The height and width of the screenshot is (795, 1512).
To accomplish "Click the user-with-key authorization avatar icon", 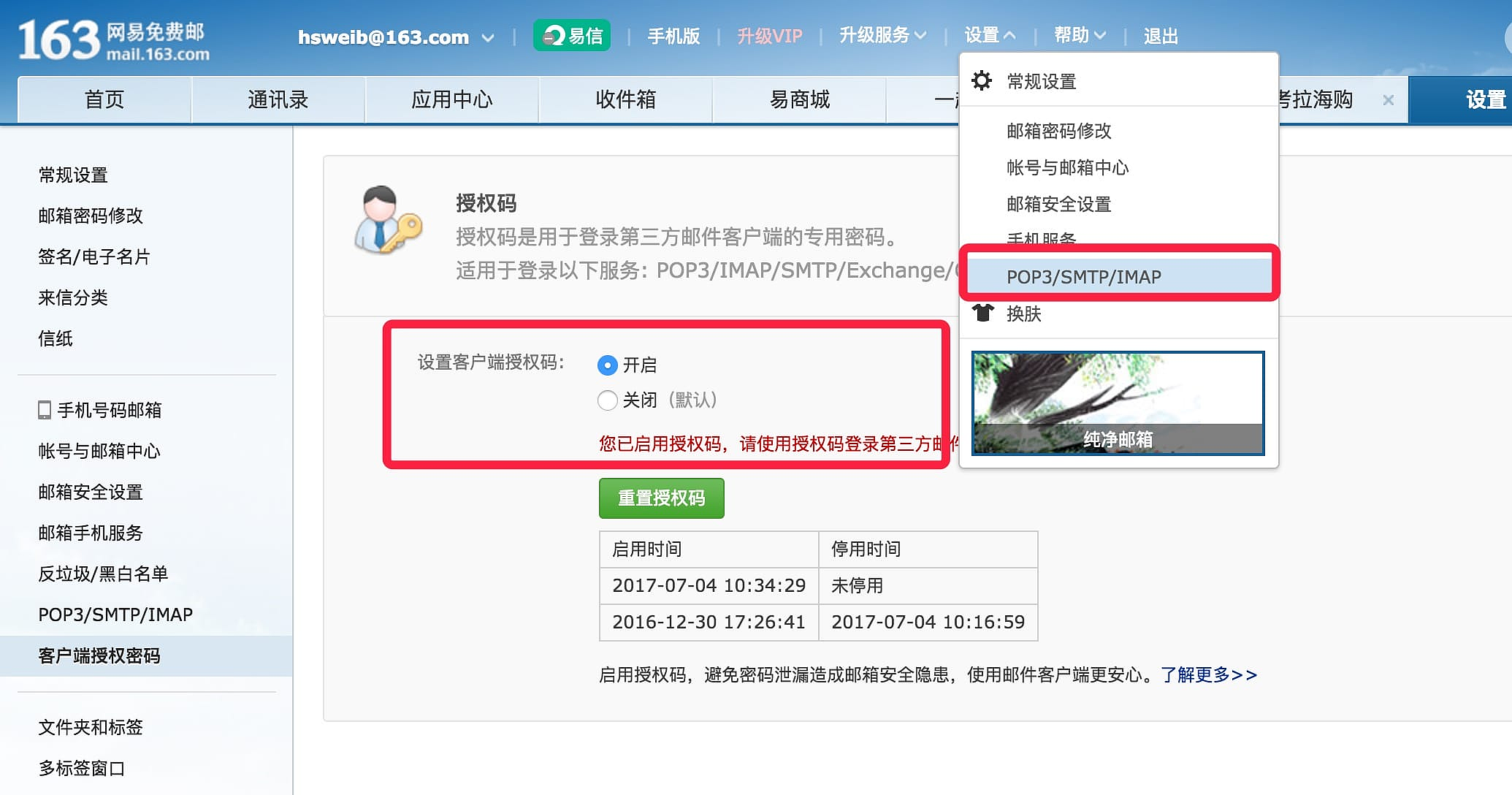I will tap(387, 219).
